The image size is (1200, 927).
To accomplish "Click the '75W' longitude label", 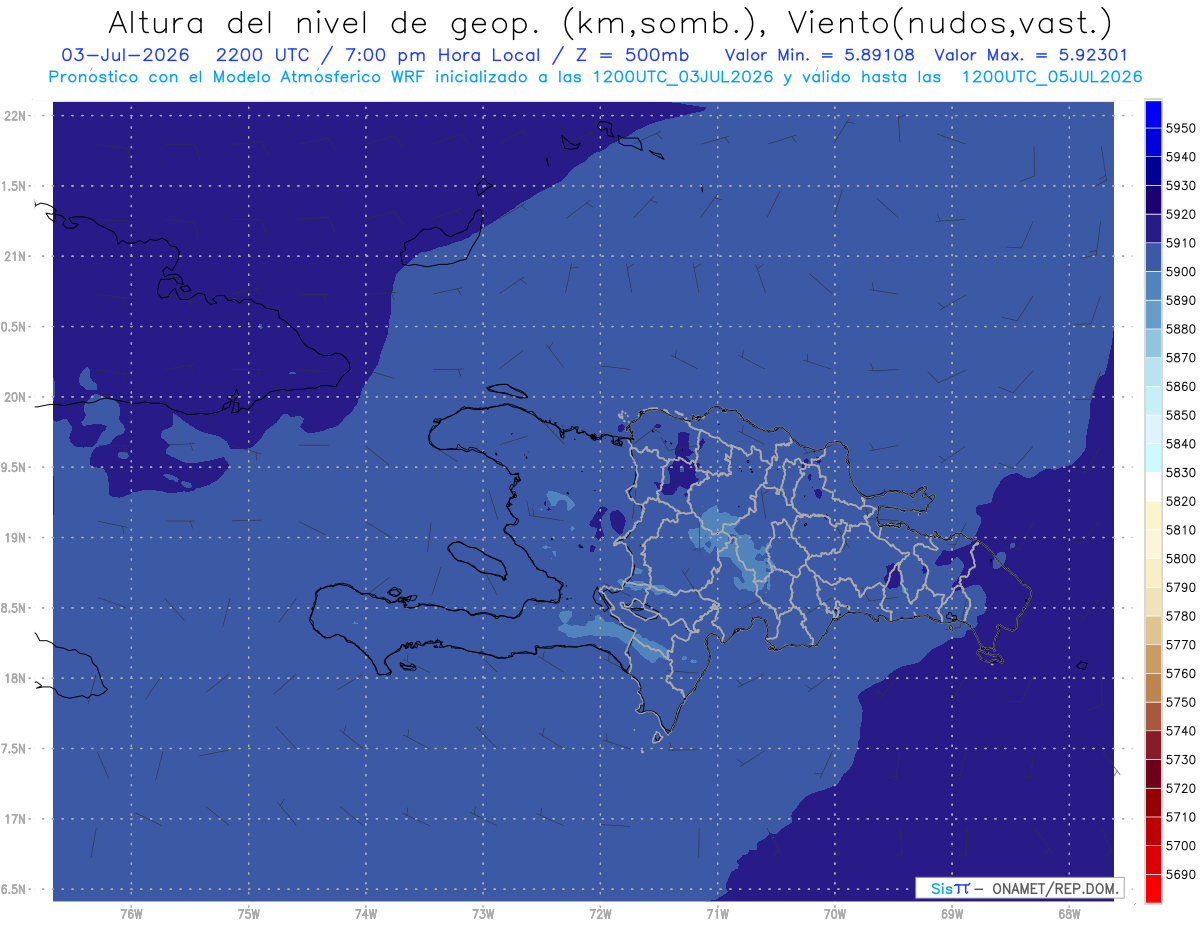I will click(249, 914).
